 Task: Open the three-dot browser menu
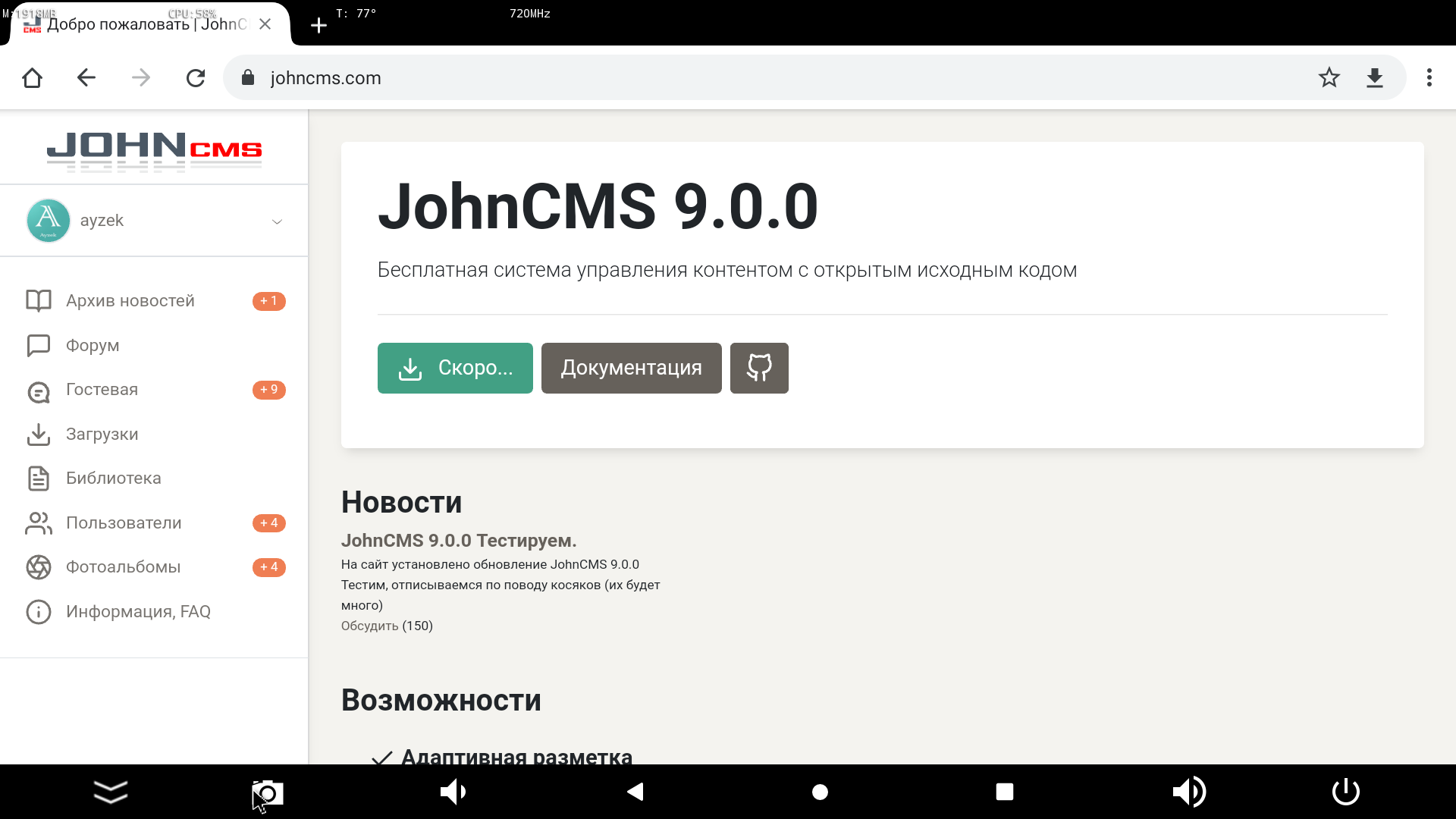coord(1429,77)
